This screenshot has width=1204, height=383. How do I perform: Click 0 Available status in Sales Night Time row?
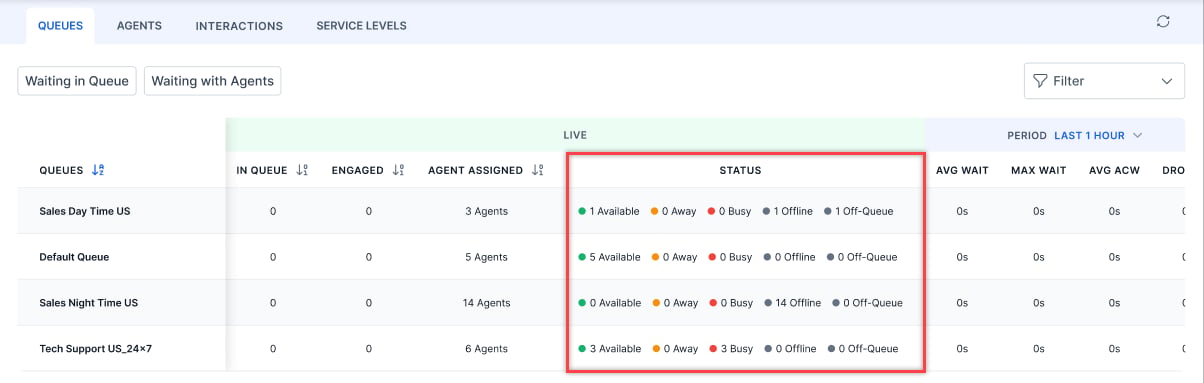point(609,303)
